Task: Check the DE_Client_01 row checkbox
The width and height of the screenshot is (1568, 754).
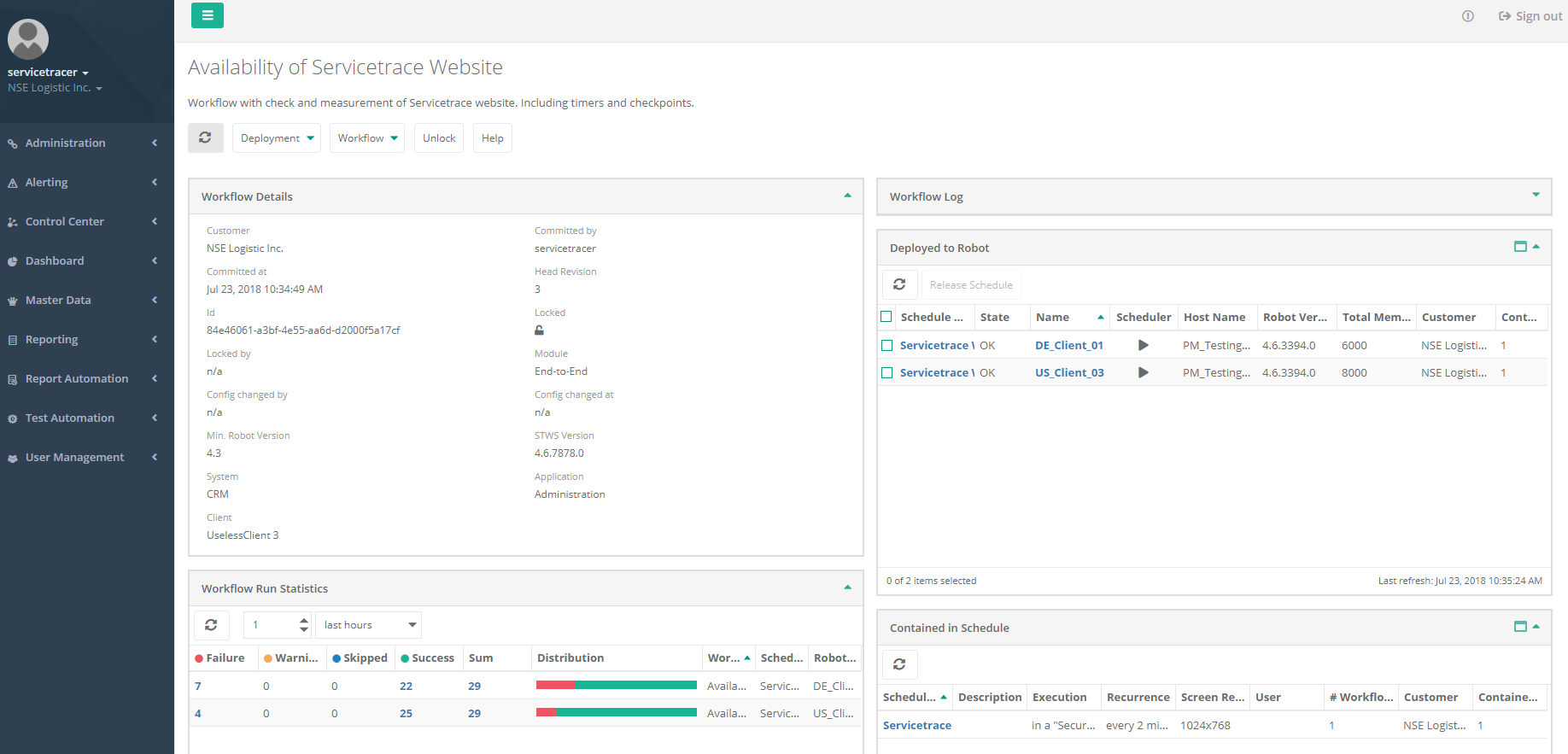Action: (x=886, y=345)
